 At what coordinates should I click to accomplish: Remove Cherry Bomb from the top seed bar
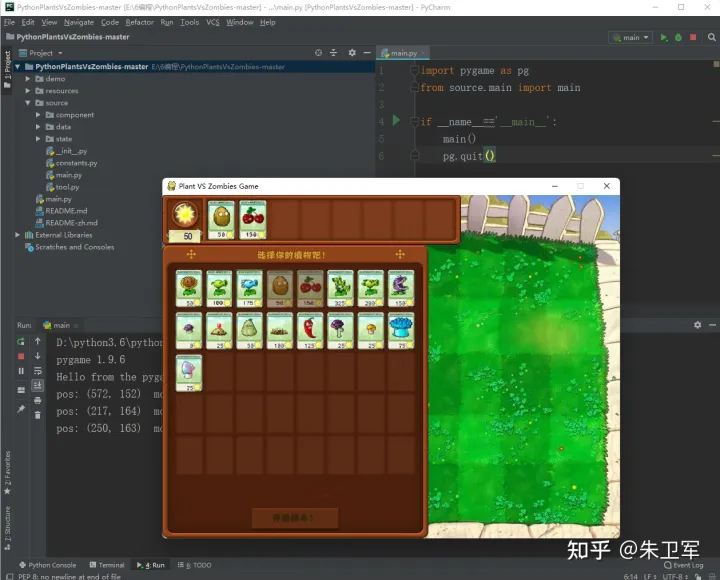(x=253, y=220)
